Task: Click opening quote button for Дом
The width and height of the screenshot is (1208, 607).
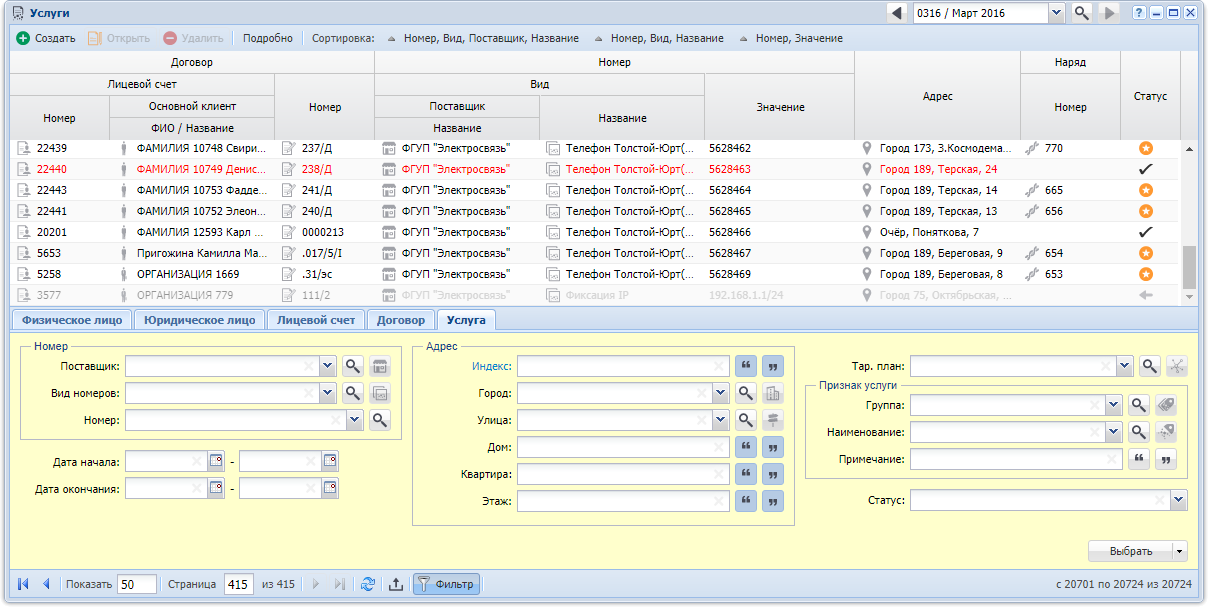Action: coord(745,448)
